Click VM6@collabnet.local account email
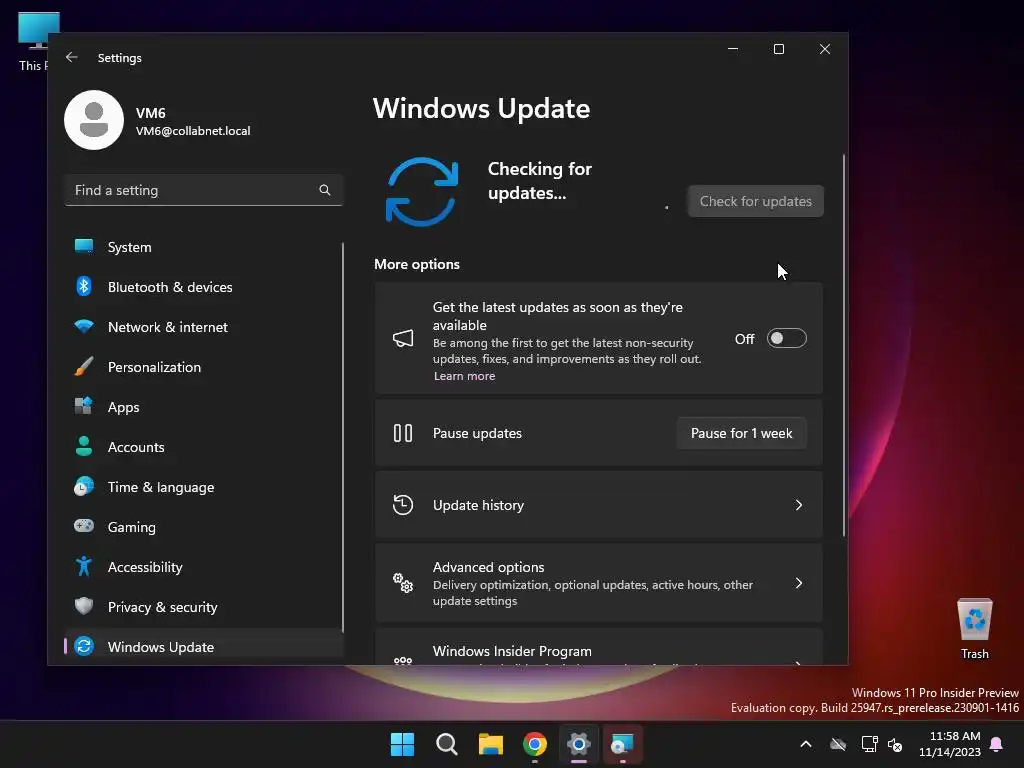 point(193,131)
